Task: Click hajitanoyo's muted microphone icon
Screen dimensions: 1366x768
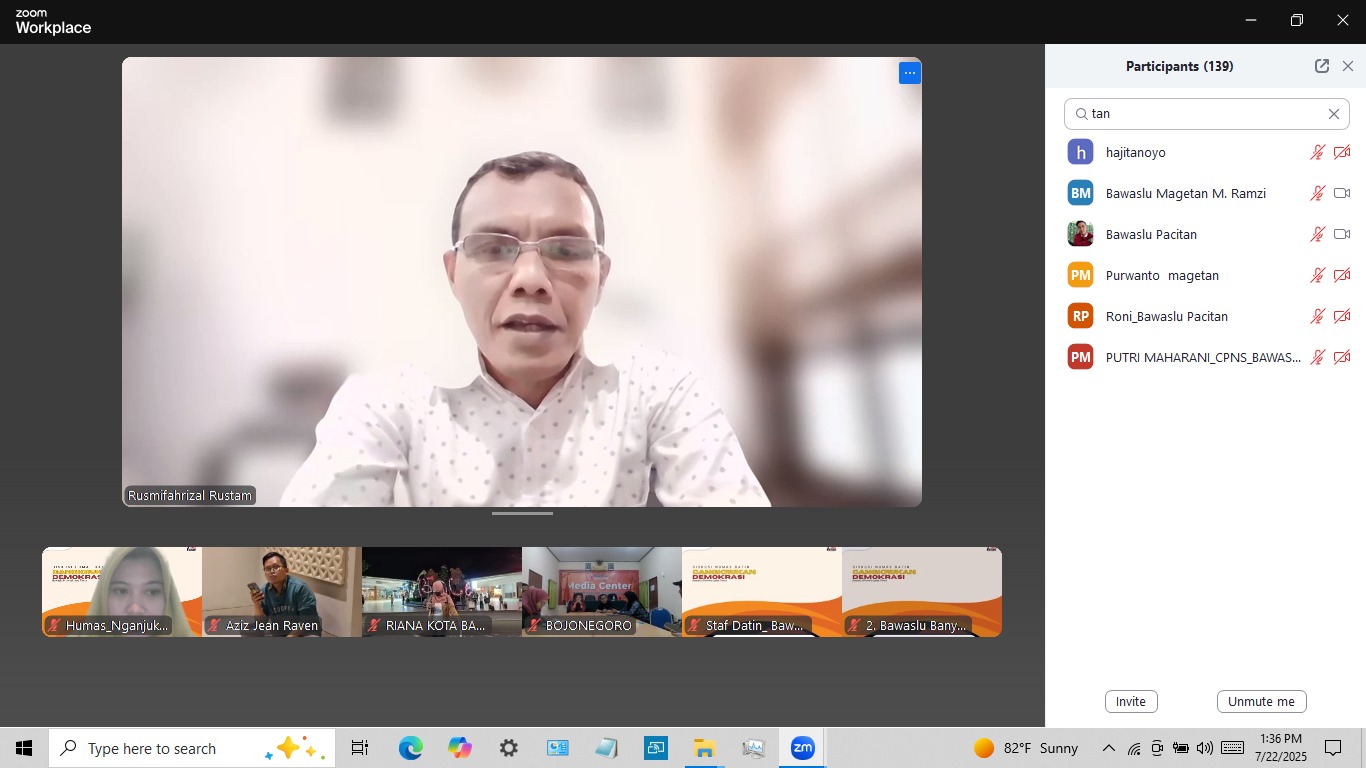Action: coord(1318,152)
